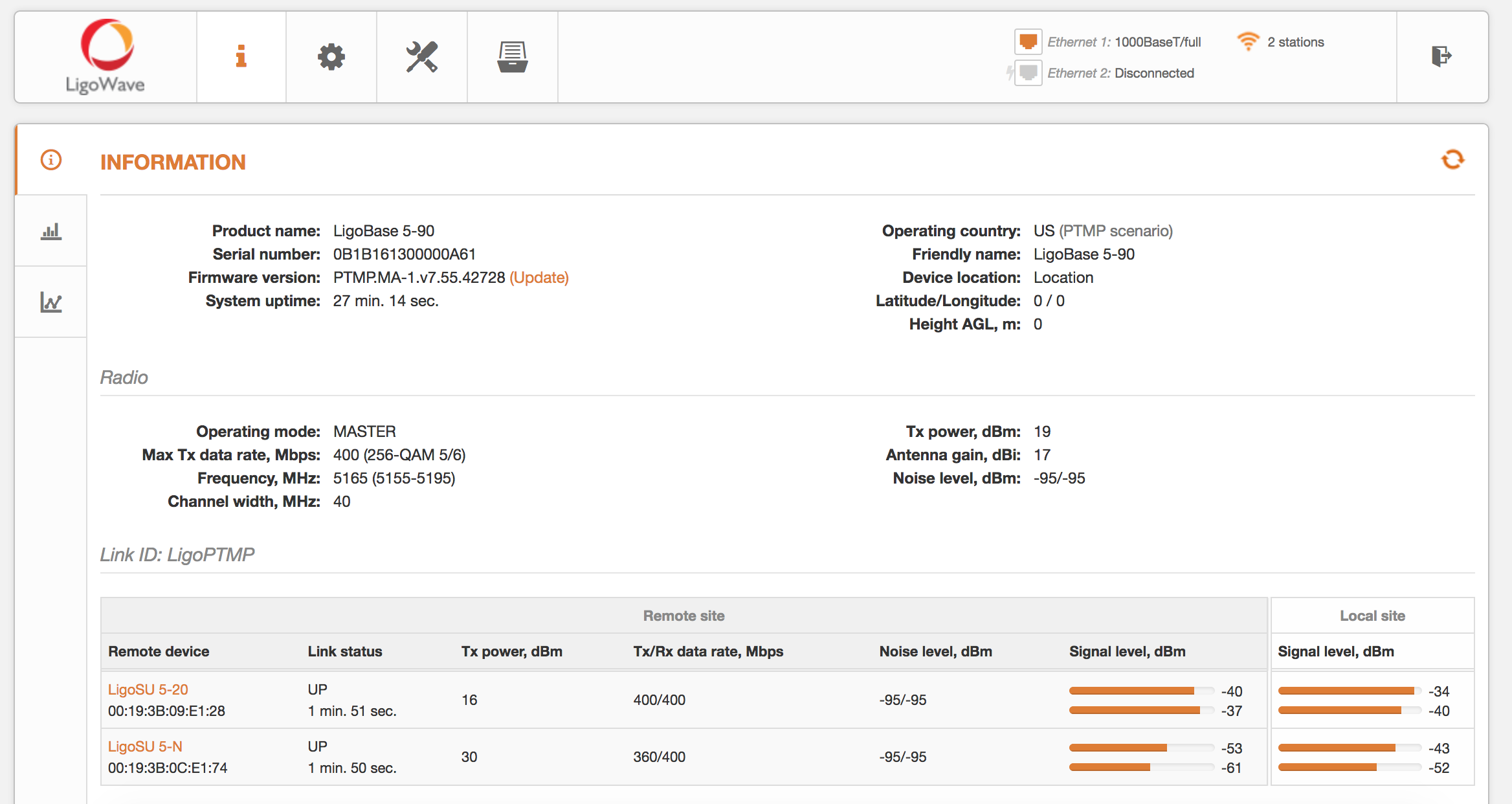Click the Ethernet 1 port status icon
Viewport: 1512px width, 804px height.
point(1028,42)
